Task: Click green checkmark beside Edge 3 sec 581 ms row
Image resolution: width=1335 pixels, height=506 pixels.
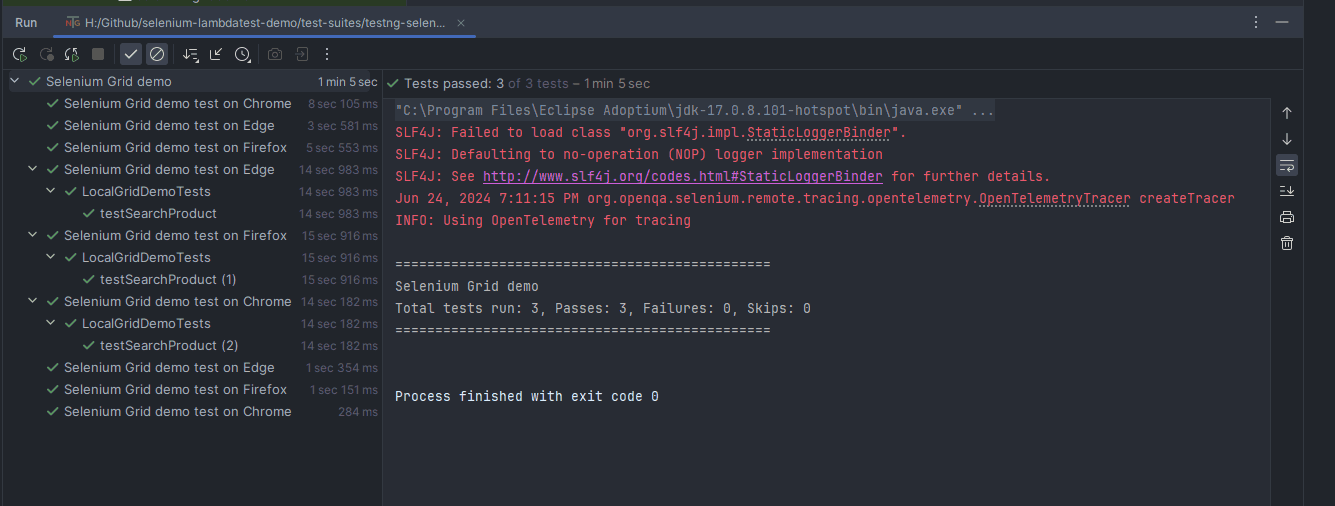Action: 53,126
